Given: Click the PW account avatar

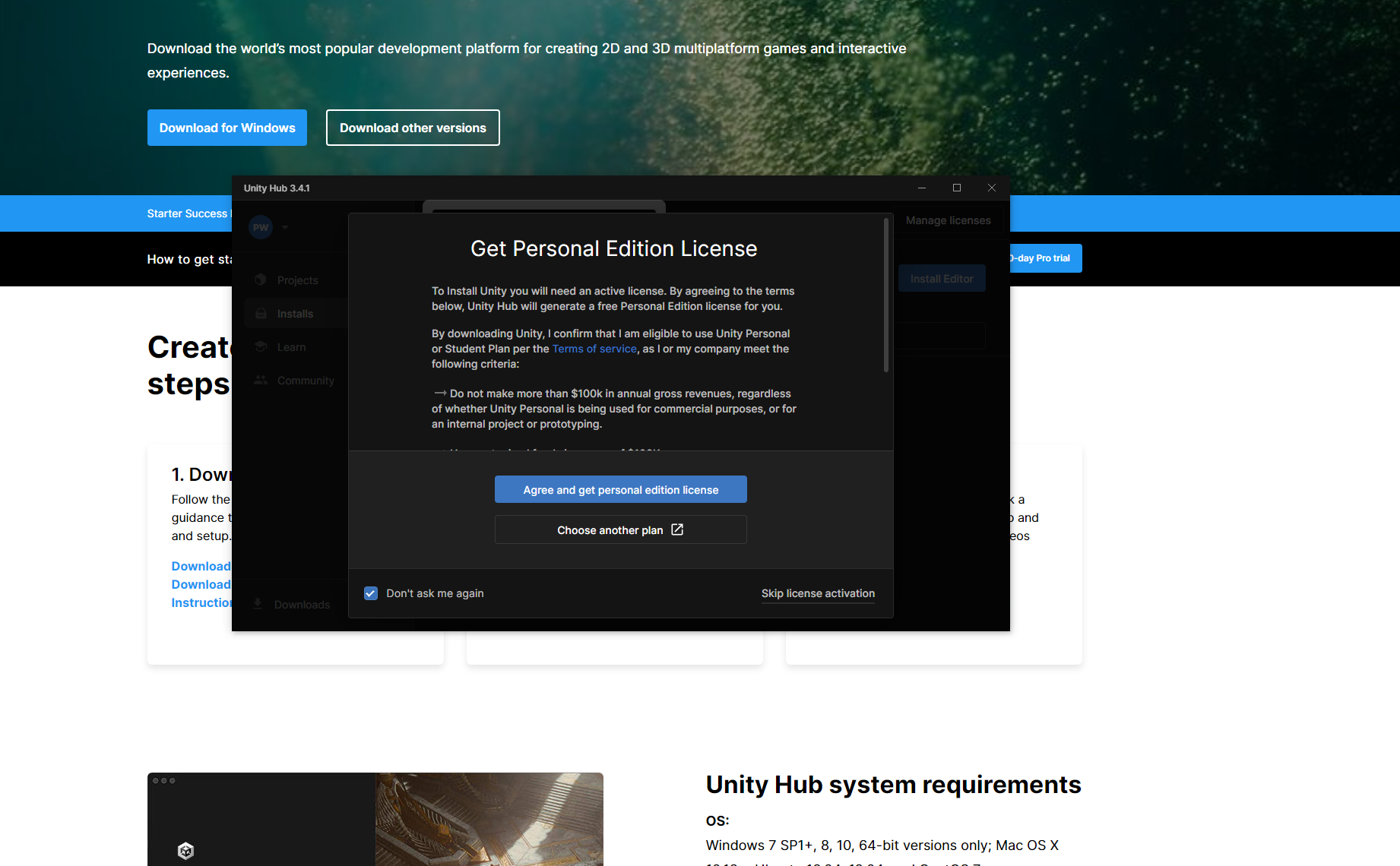Looking at the screenshot, I should pyautogui.click(x=261, y=227).
